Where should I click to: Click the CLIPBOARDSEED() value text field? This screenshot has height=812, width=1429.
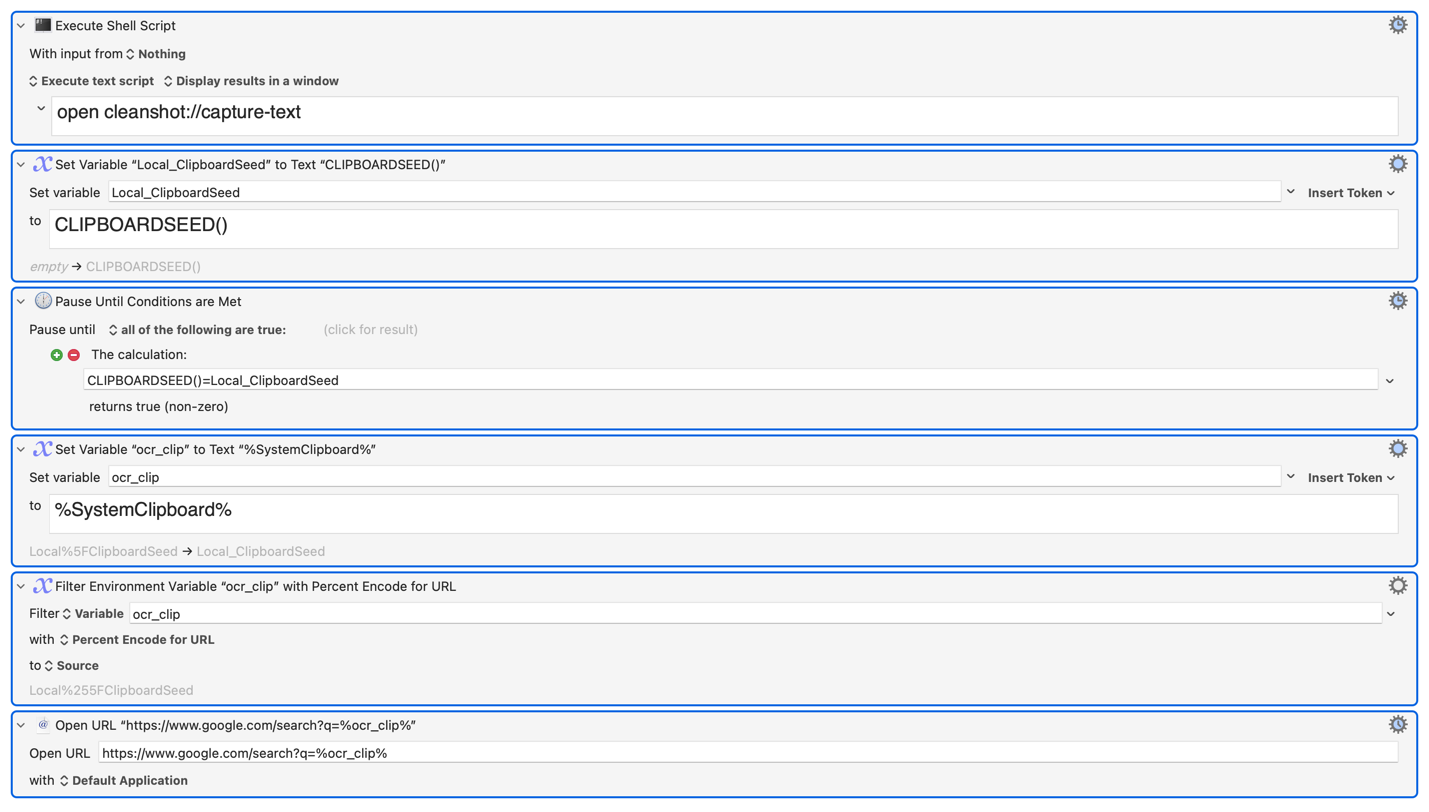pyautogui.click(x=723, y=229)
